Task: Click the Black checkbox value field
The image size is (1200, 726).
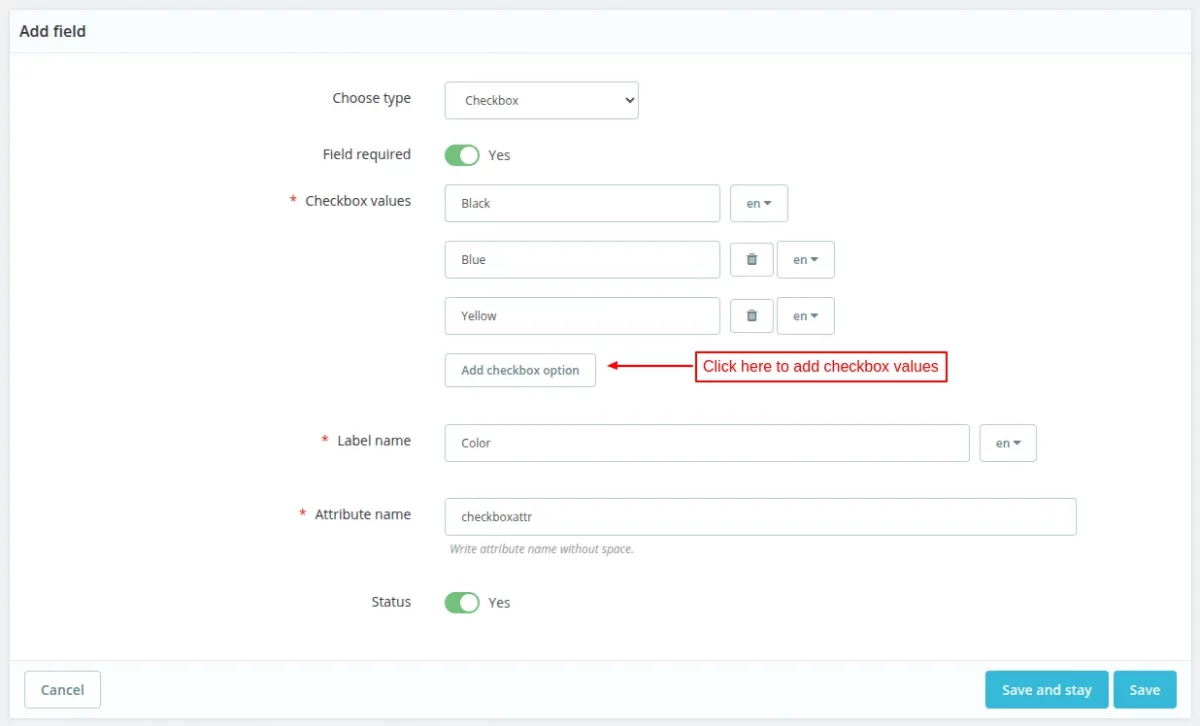Action: pos(582,203)
